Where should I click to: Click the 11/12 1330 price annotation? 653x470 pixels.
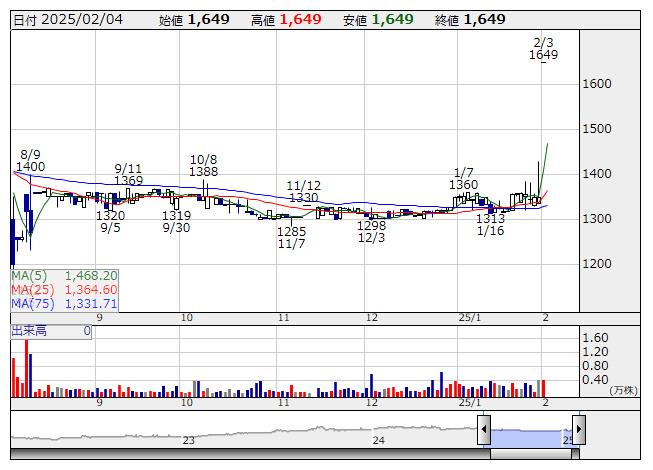point(304,191)
